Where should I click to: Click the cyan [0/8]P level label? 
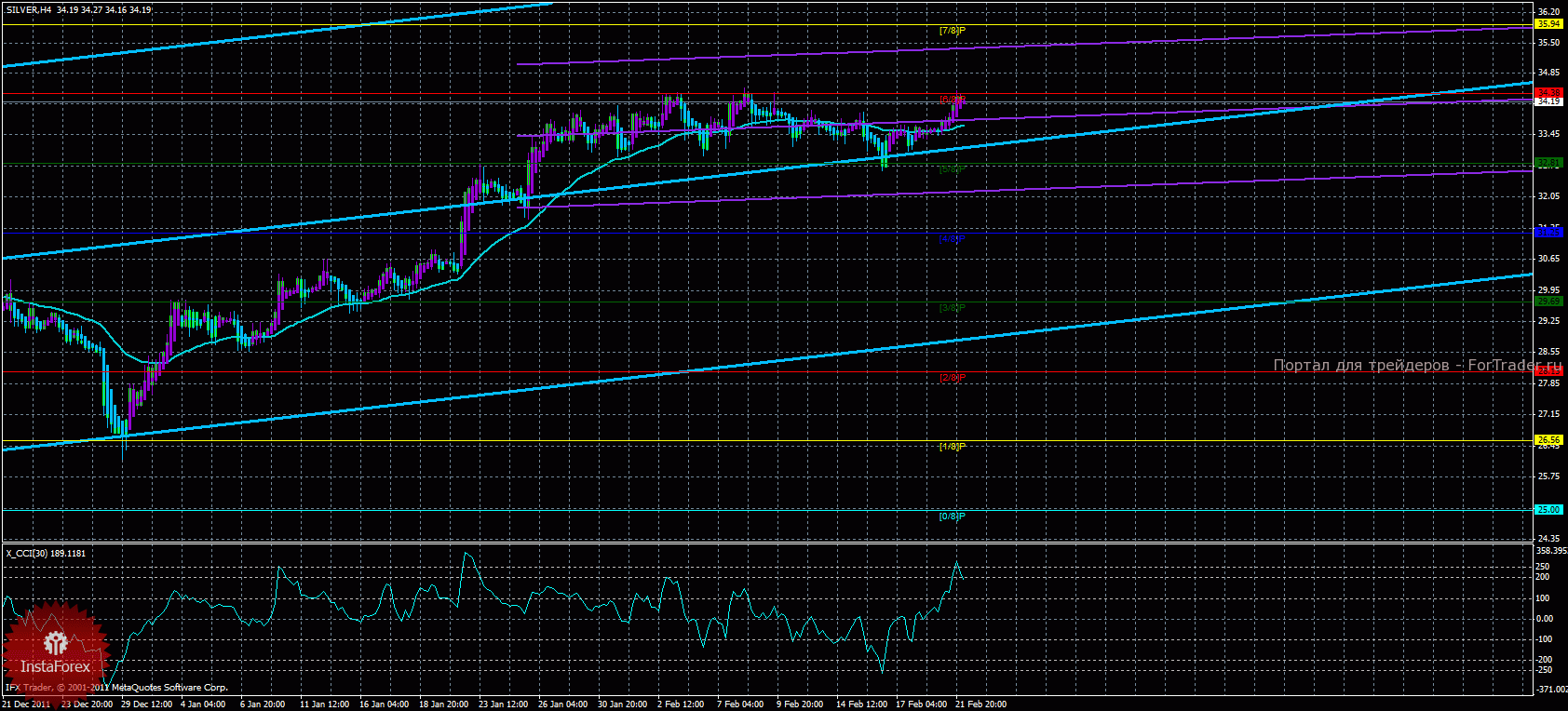tap(953, 516)
